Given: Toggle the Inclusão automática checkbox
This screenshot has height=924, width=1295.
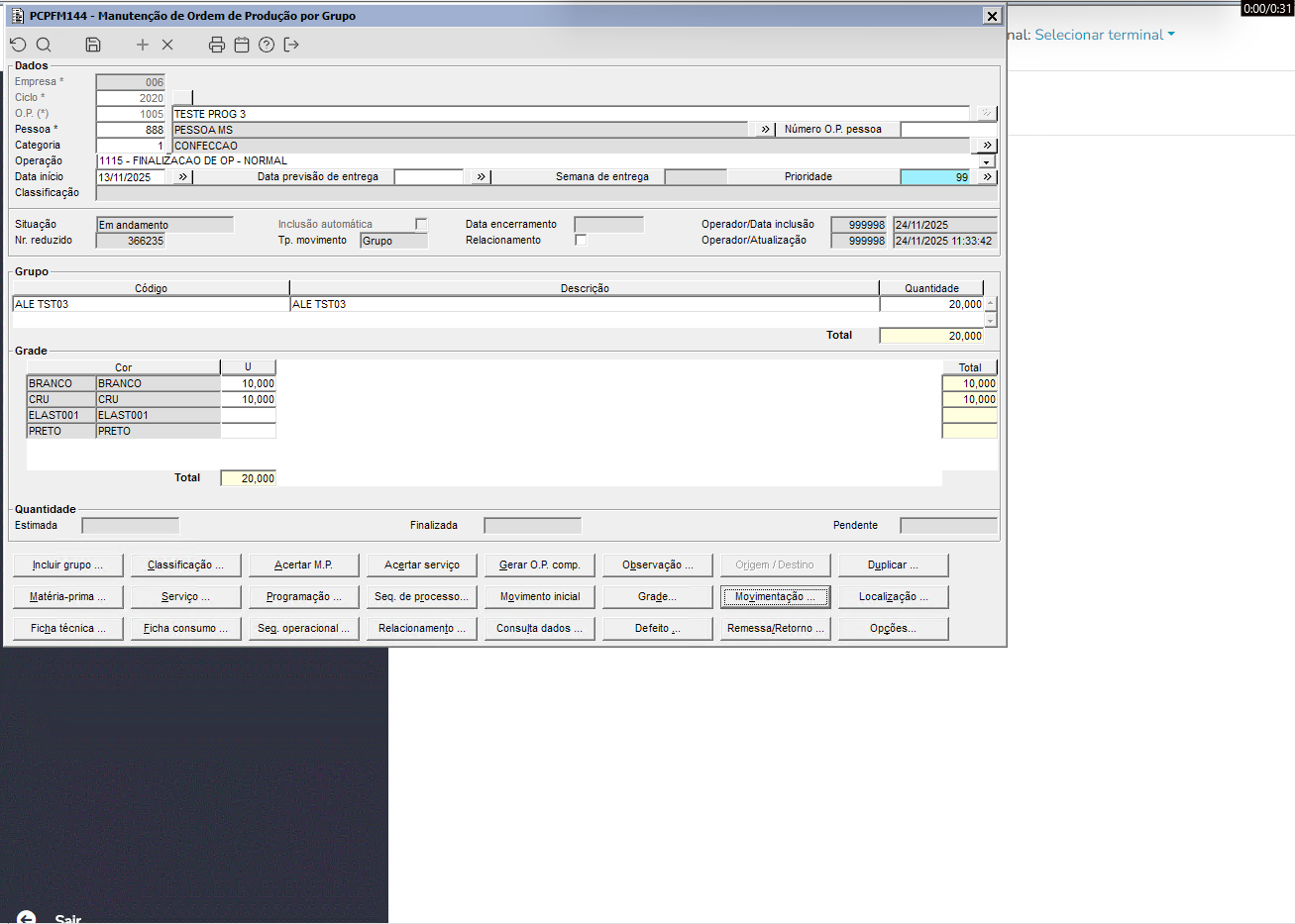Looking at the screenshot, I should coord(421,224).
